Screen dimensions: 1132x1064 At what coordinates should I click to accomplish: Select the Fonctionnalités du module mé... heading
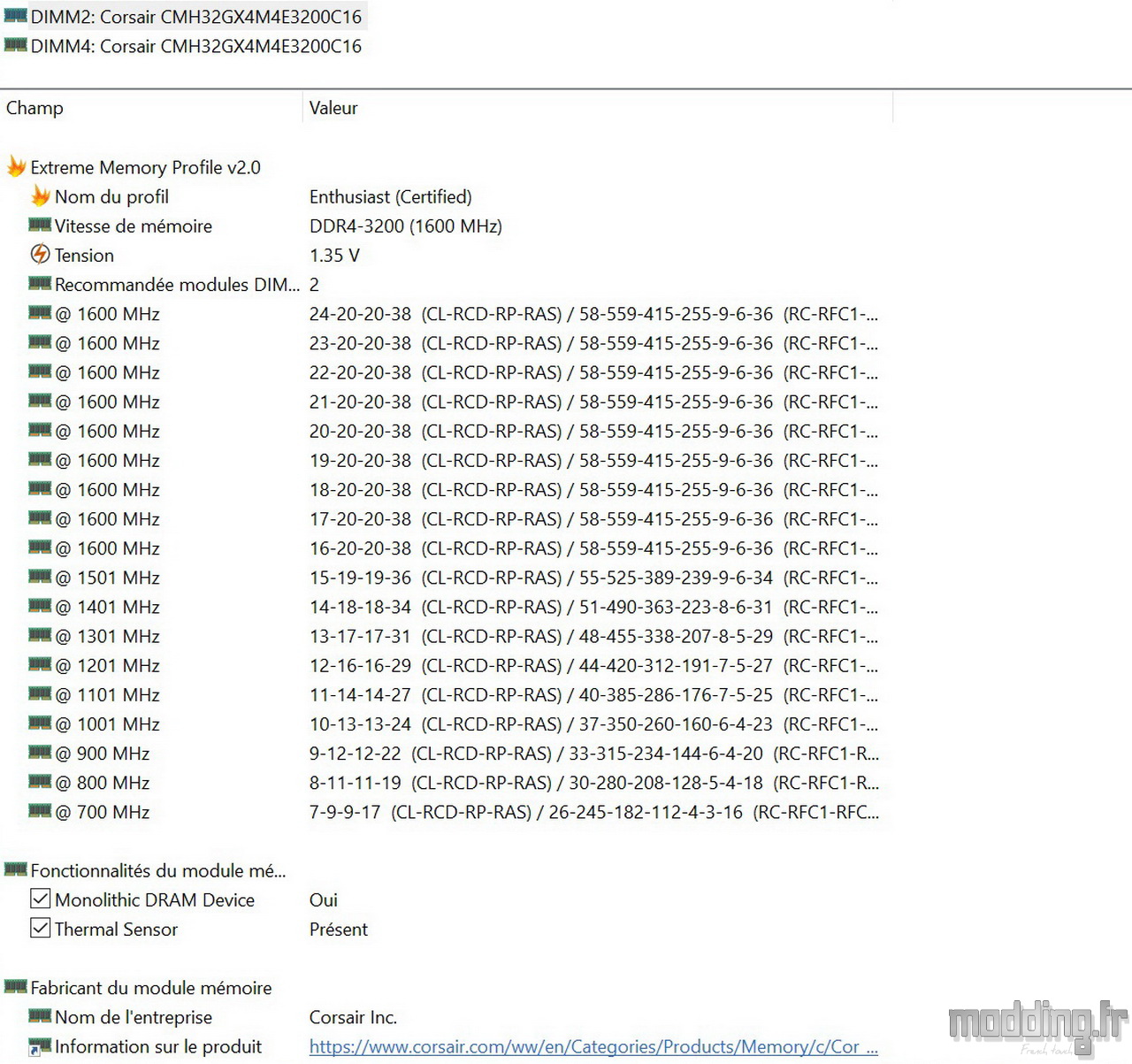158,870
